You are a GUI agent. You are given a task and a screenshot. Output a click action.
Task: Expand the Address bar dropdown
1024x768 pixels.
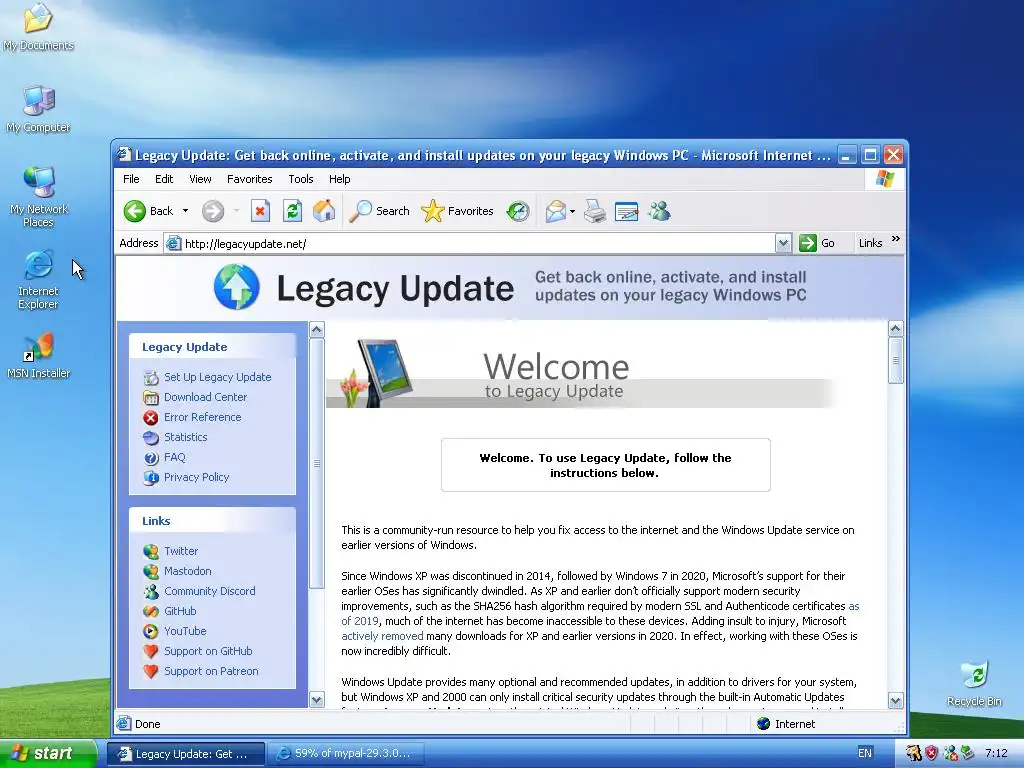click(x=783, y=244)
